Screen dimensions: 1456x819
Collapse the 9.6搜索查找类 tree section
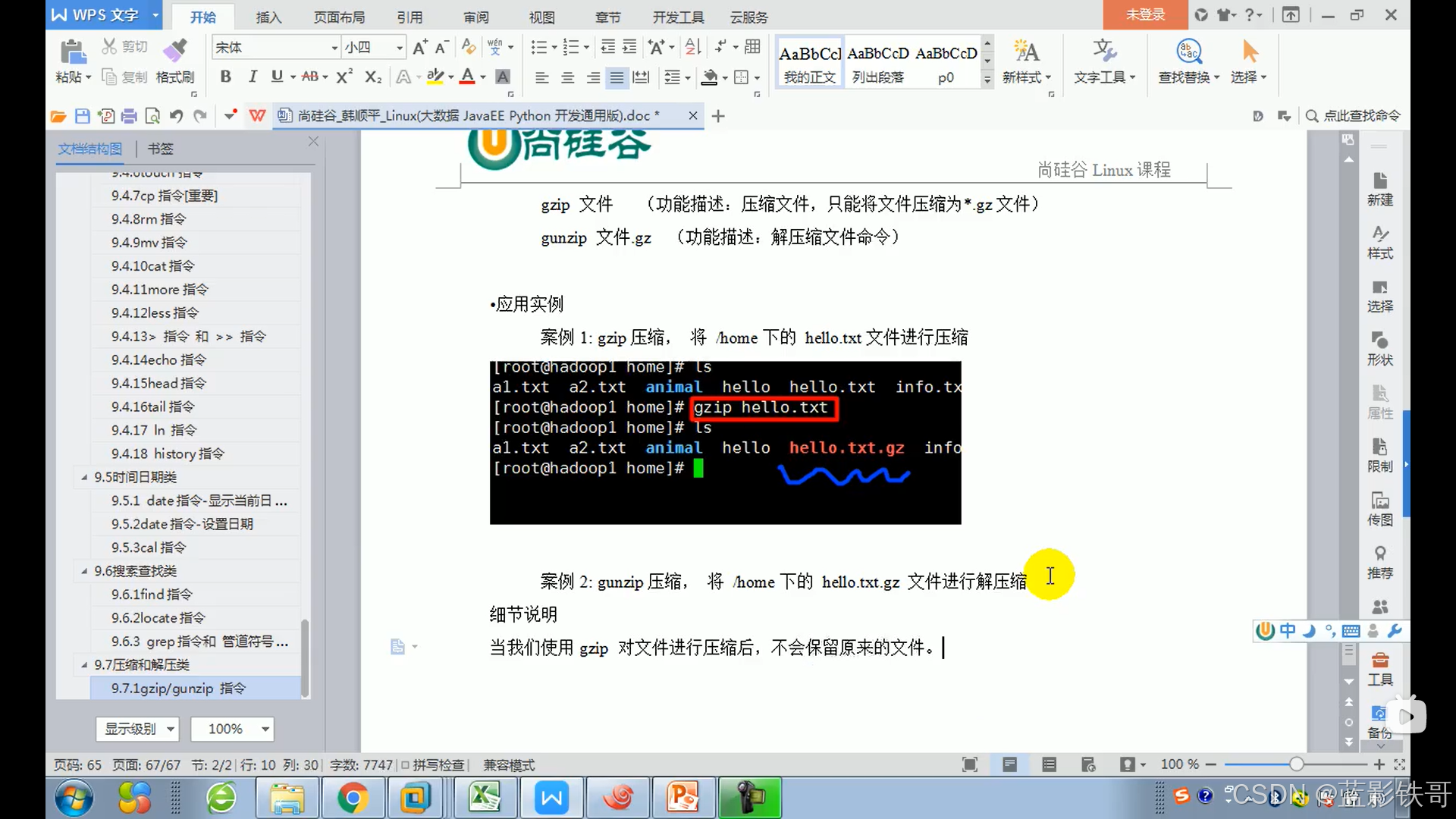[84, 571]
